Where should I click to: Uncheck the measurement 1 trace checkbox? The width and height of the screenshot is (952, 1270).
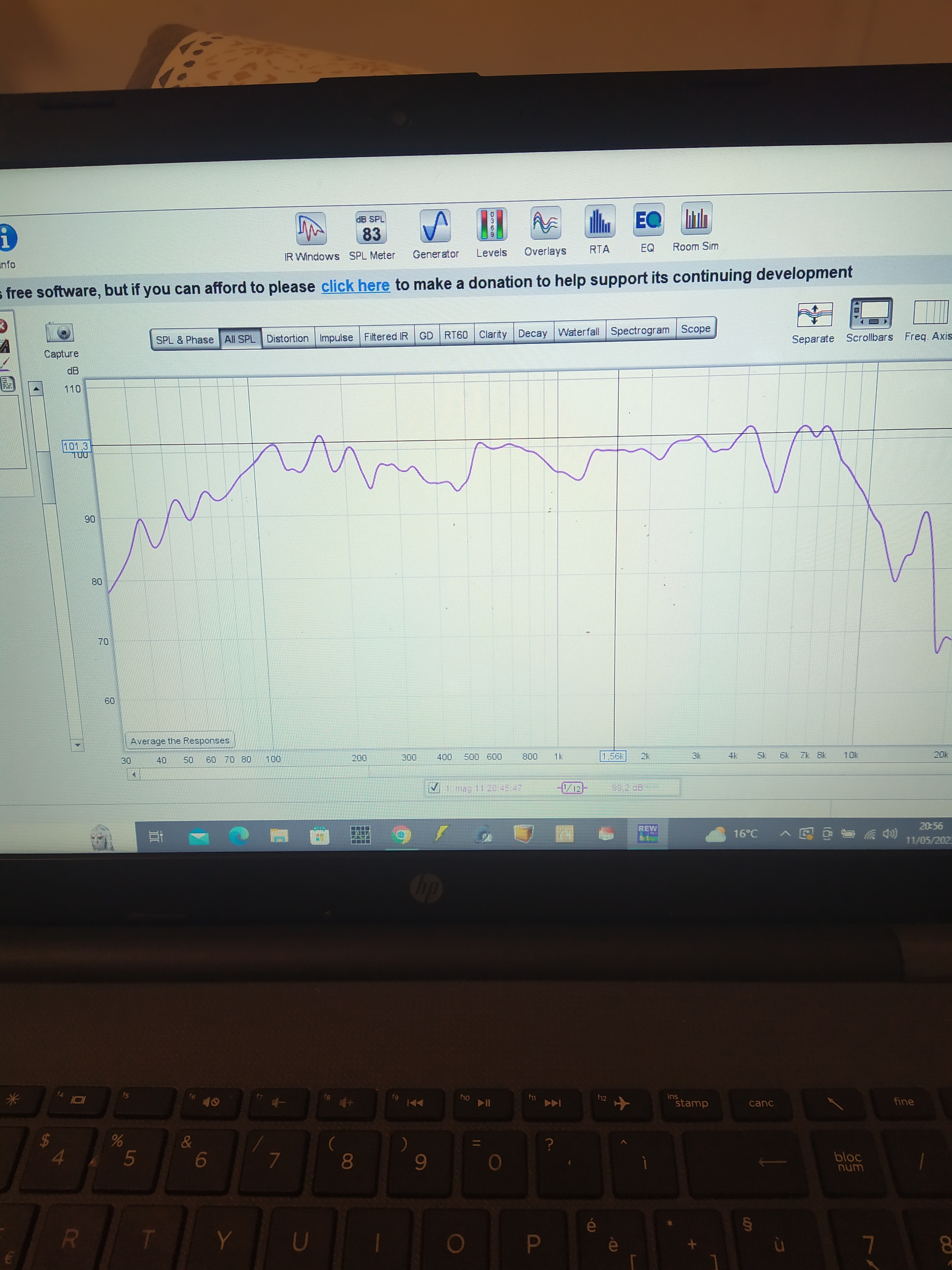(434, 788)
